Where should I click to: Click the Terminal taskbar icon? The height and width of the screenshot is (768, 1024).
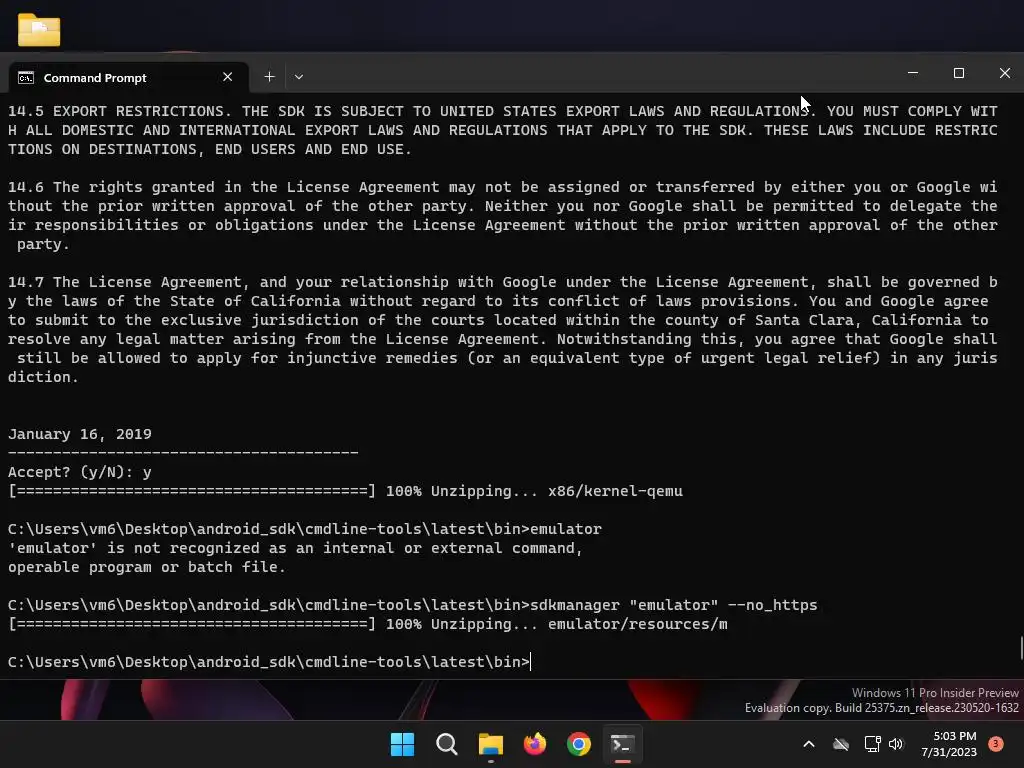pos(622,744)
